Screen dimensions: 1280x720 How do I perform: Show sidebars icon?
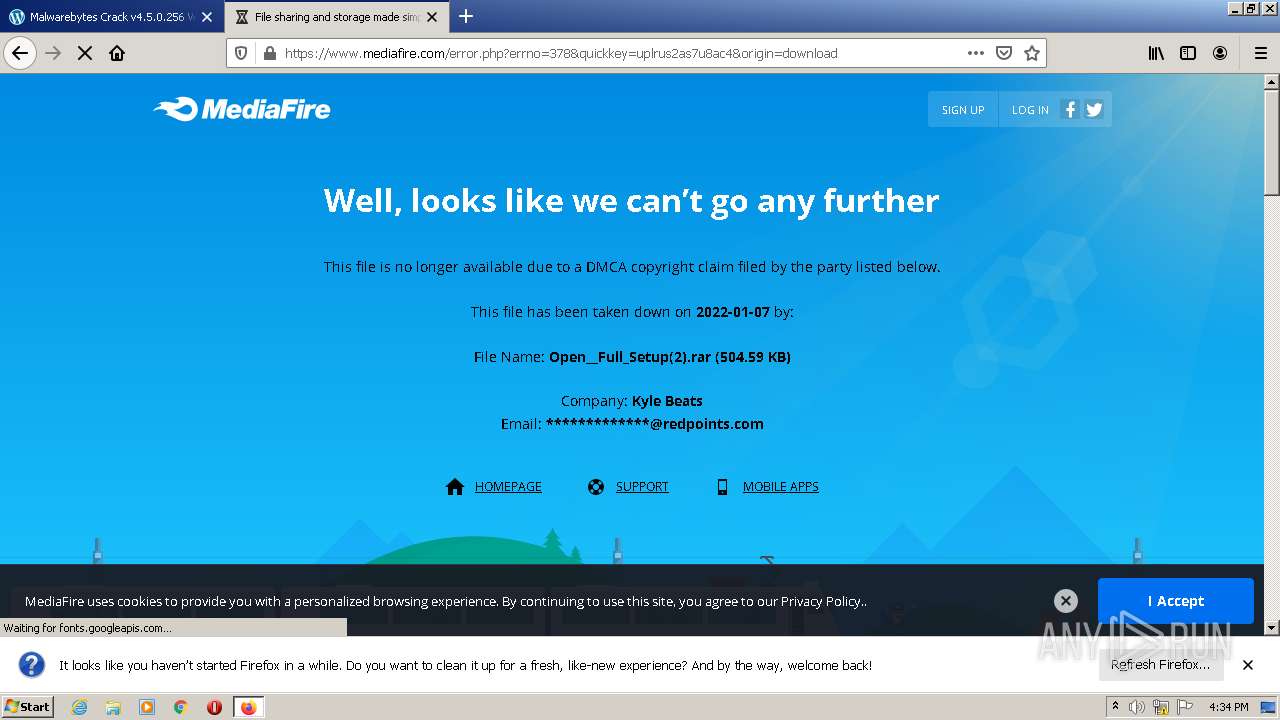coord(1188,53)
